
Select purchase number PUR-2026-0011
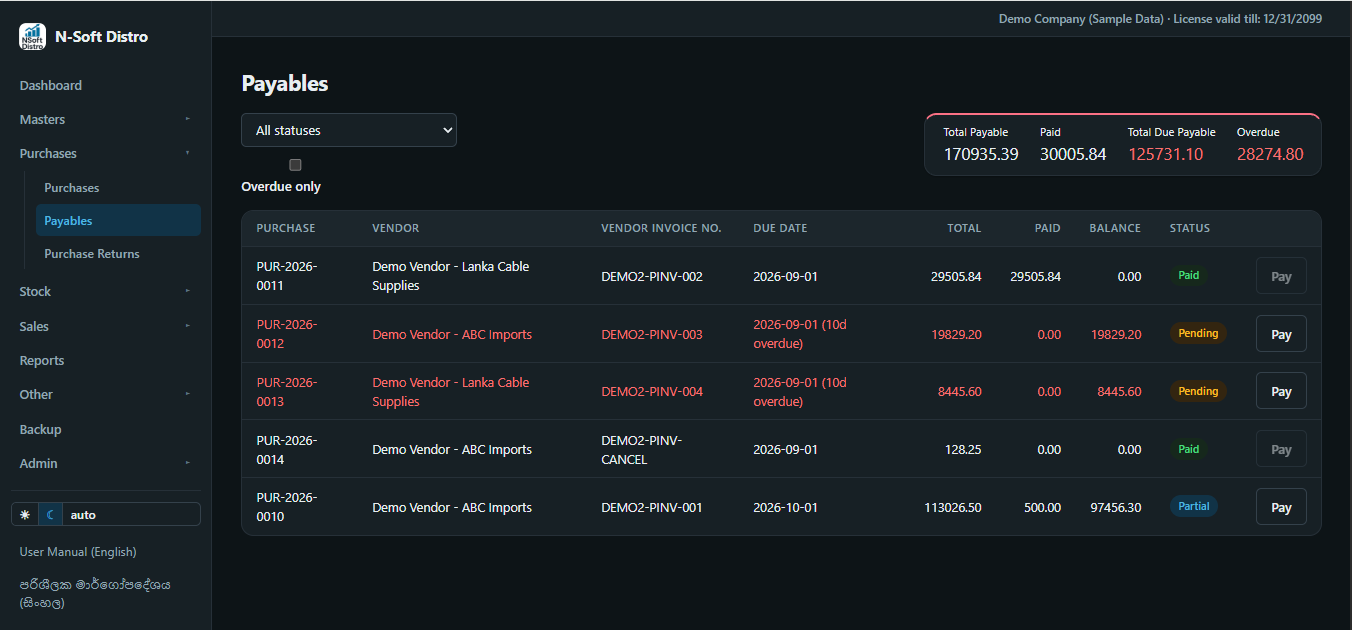286,276
